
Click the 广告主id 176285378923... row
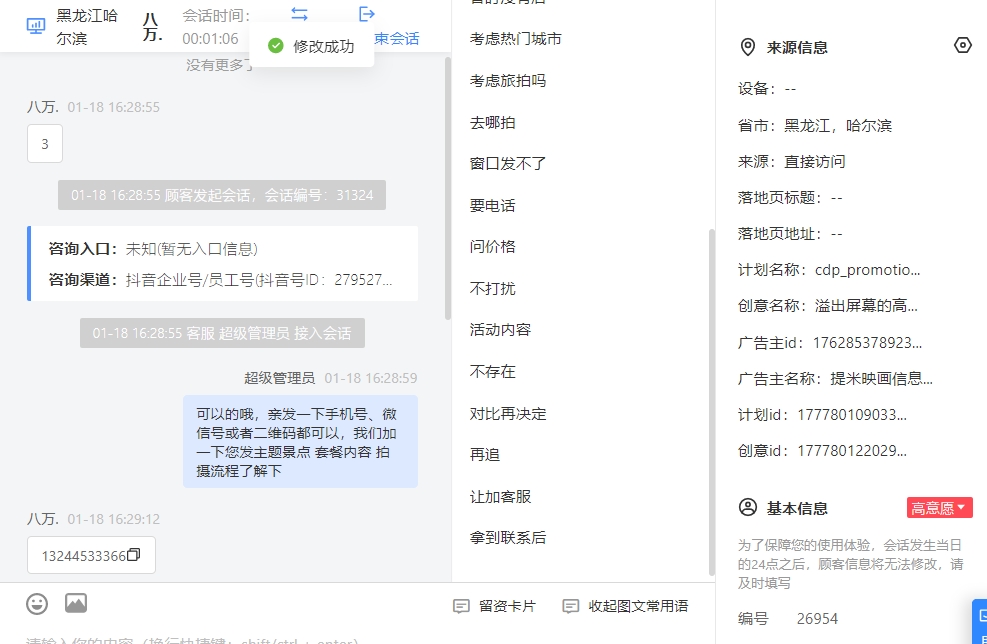[x=830, y=342]
